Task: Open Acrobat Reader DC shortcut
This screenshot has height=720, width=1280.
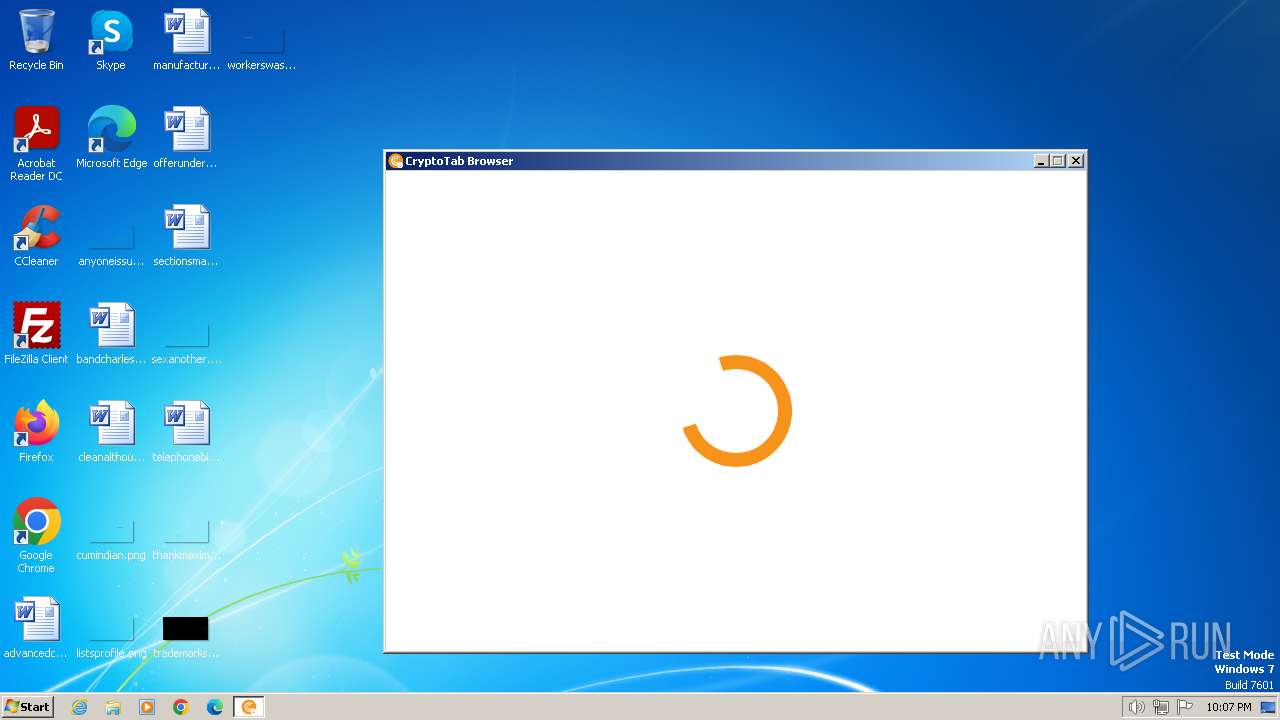Action: (x=36, y=144)
